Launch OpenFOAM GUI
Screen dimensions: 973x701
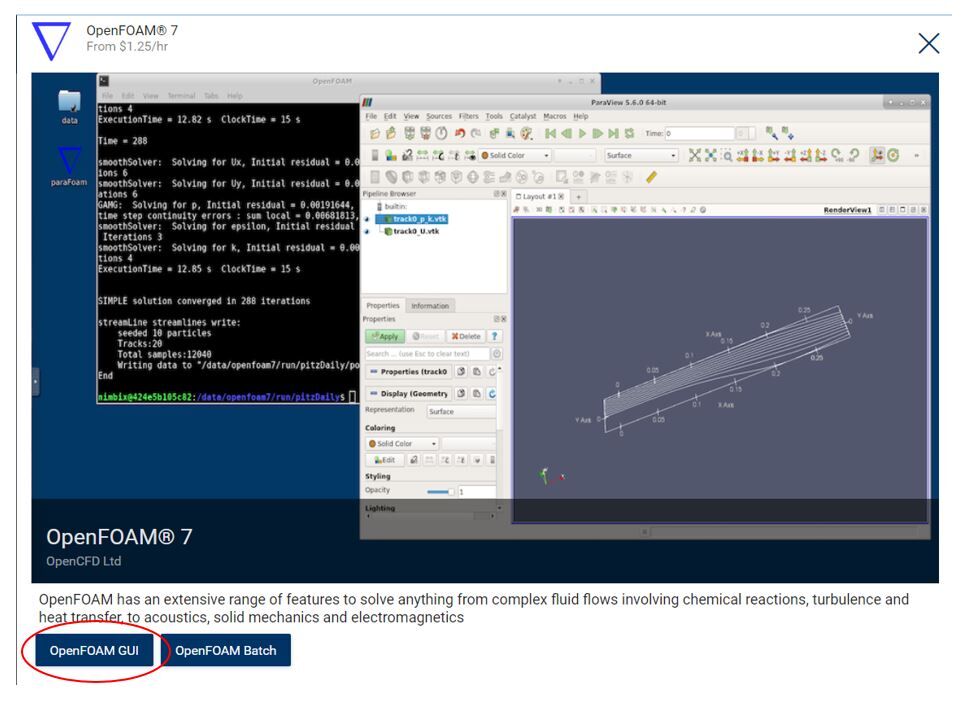(x=95, y=650)
